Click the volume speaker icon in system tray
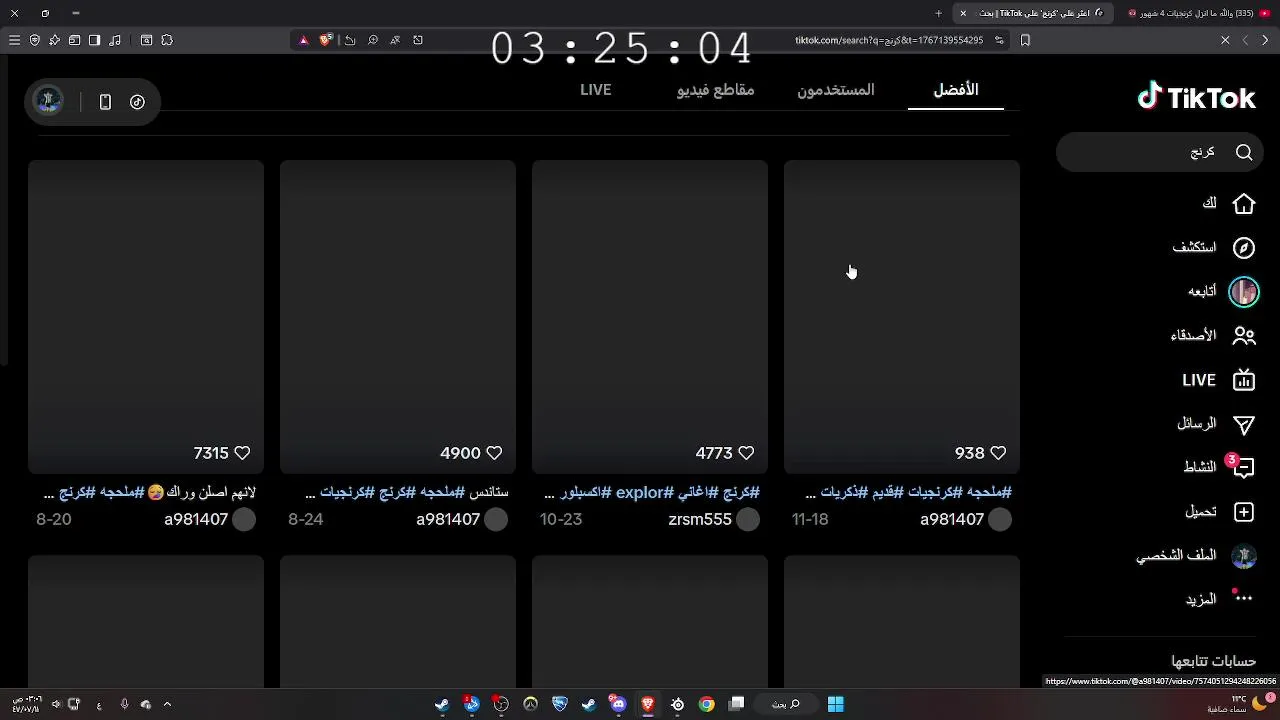The image size is (1280, 720). (56, 704)
